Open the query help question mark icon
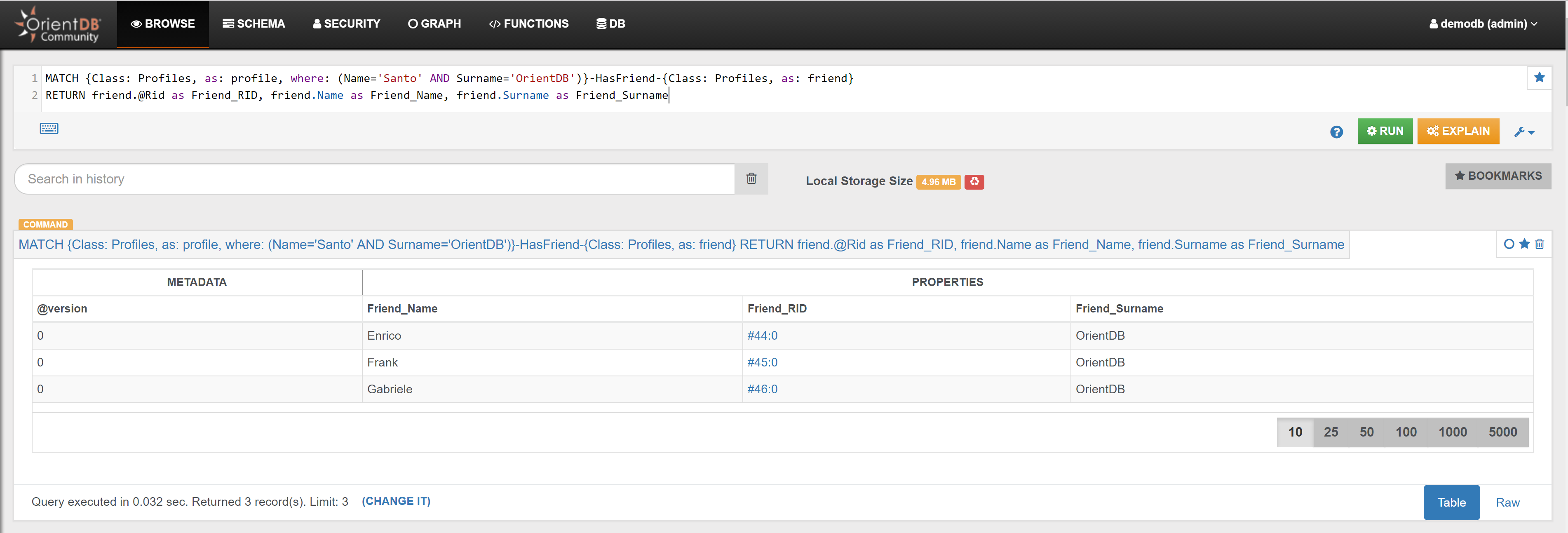Viewport: 1568px width, 533px height. 1336,132
